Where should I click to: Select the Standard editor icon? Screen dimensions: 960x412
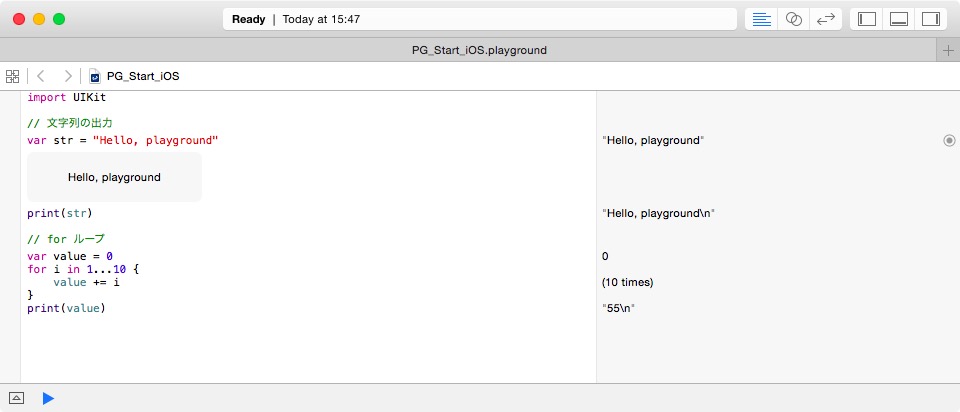(761, 19)
